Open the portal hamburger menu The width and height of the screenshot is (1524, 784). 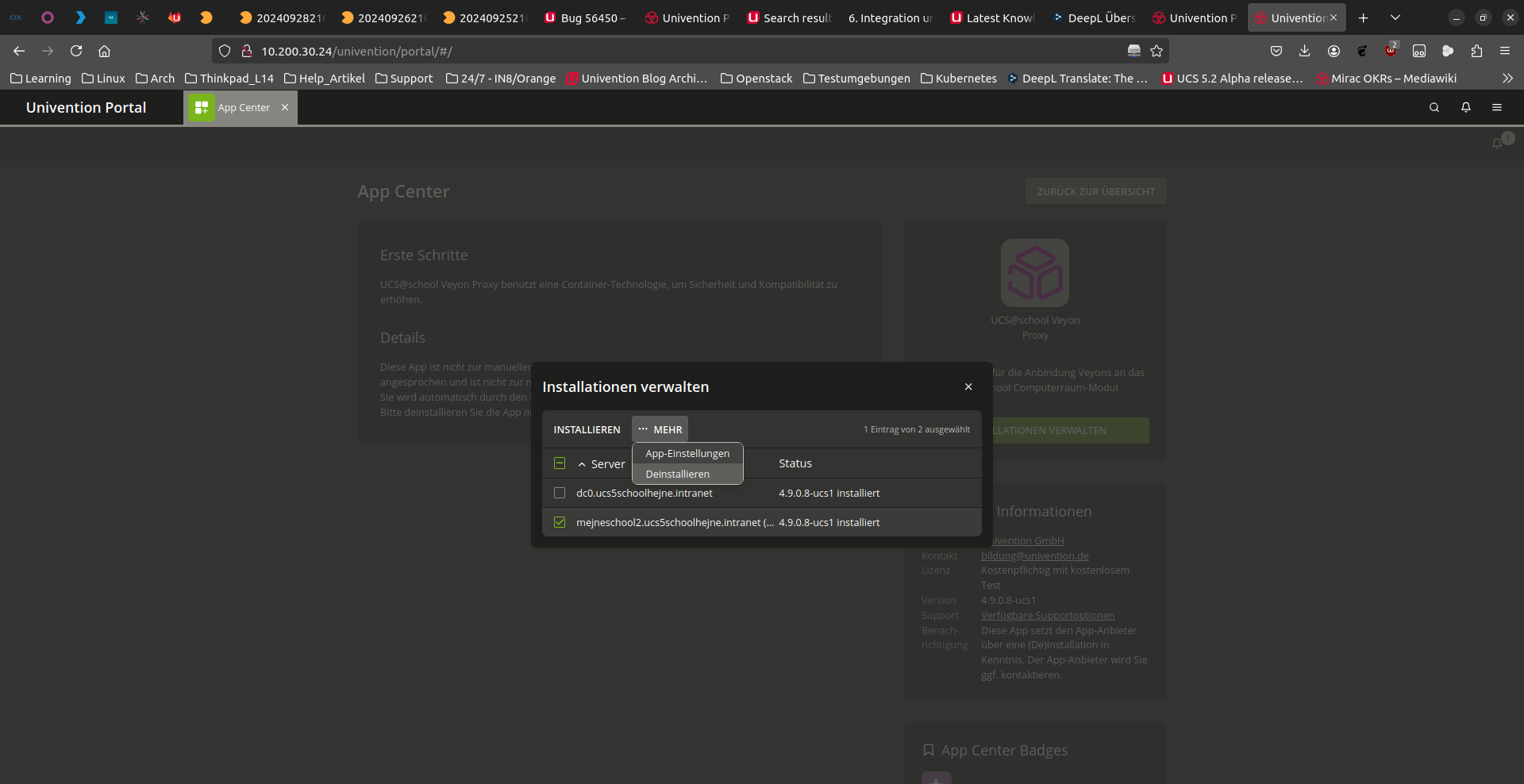(1497, 107)
